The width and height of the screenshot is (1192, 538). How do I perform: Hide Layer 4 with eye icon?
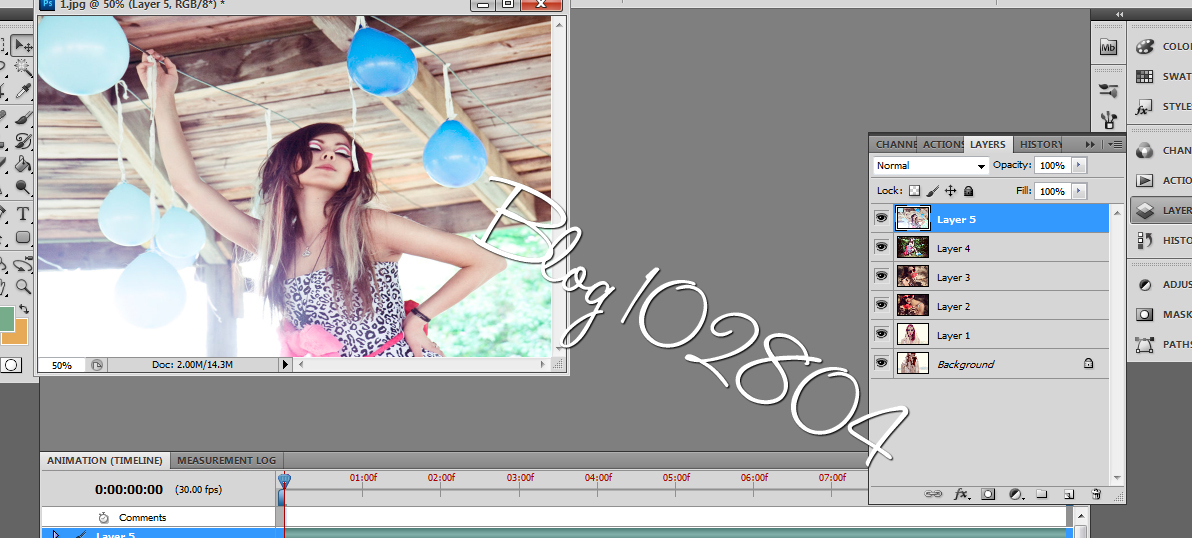[x=882, y=248]
